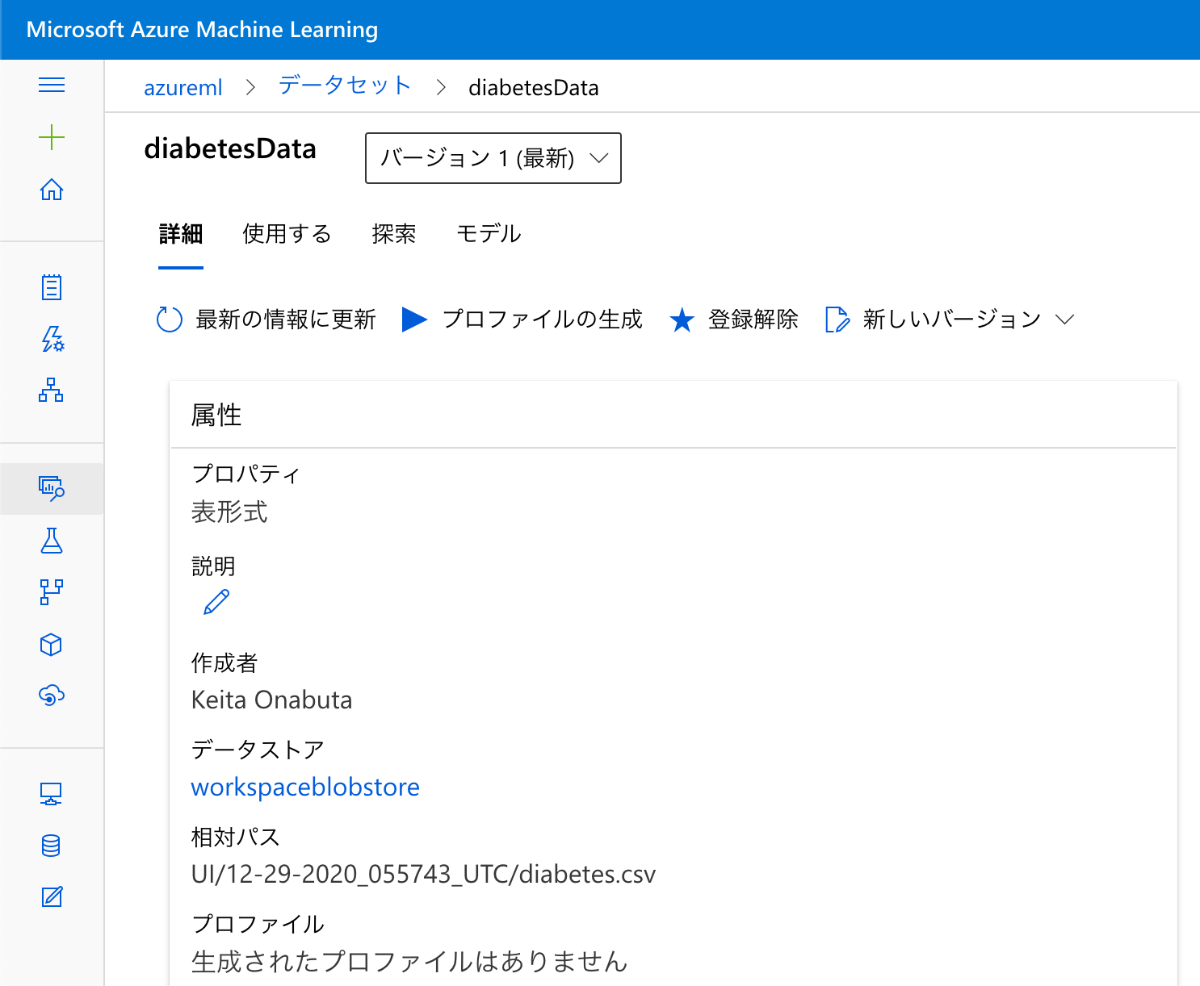1200x986 pixels.
Task: Click the relative path UI/12-29-2020_055743_UTC/diabetes.csv
Action: click(x=424, y=875)
